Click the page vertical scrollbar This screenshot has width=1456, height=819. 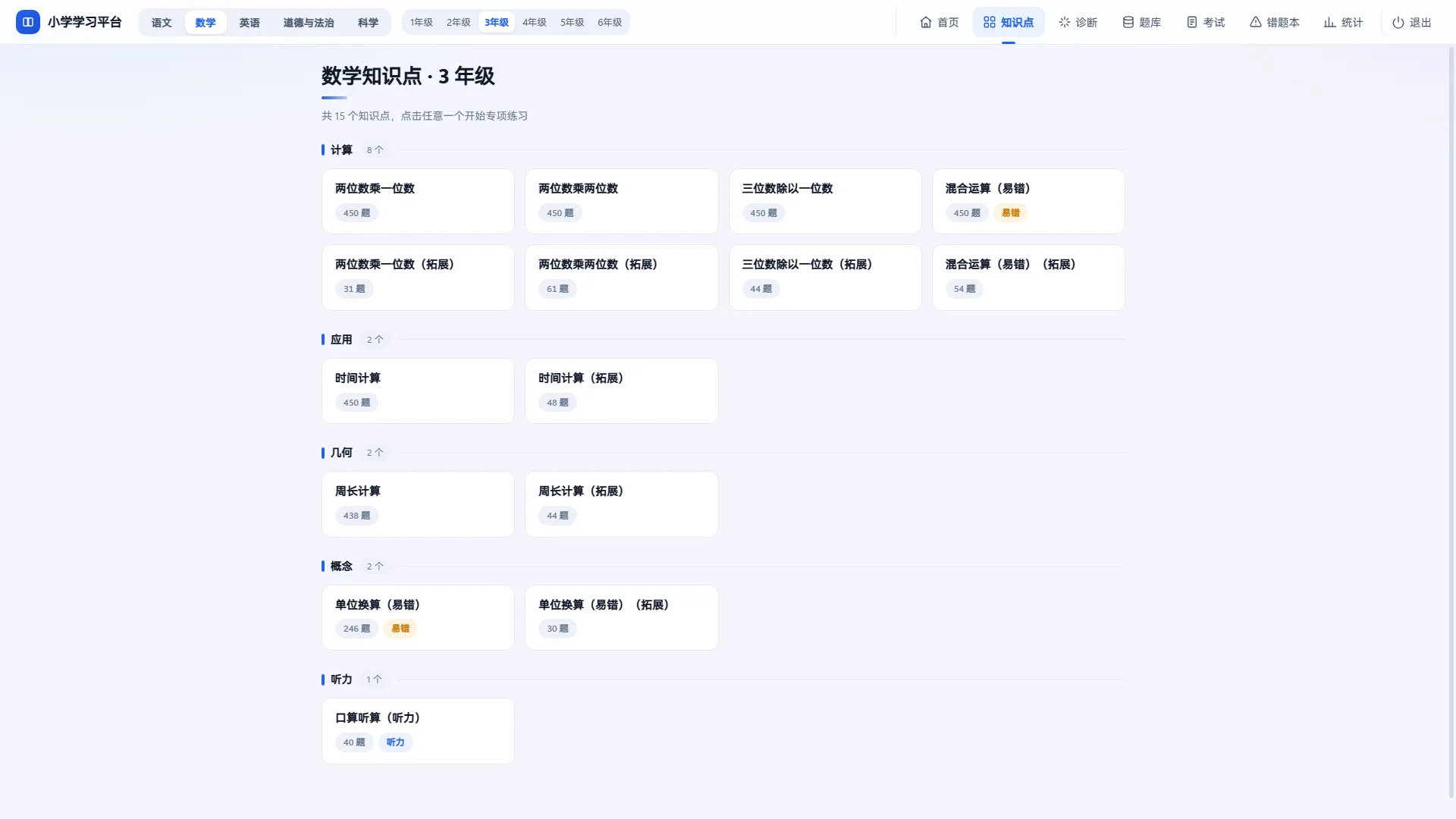(1451, 421)
